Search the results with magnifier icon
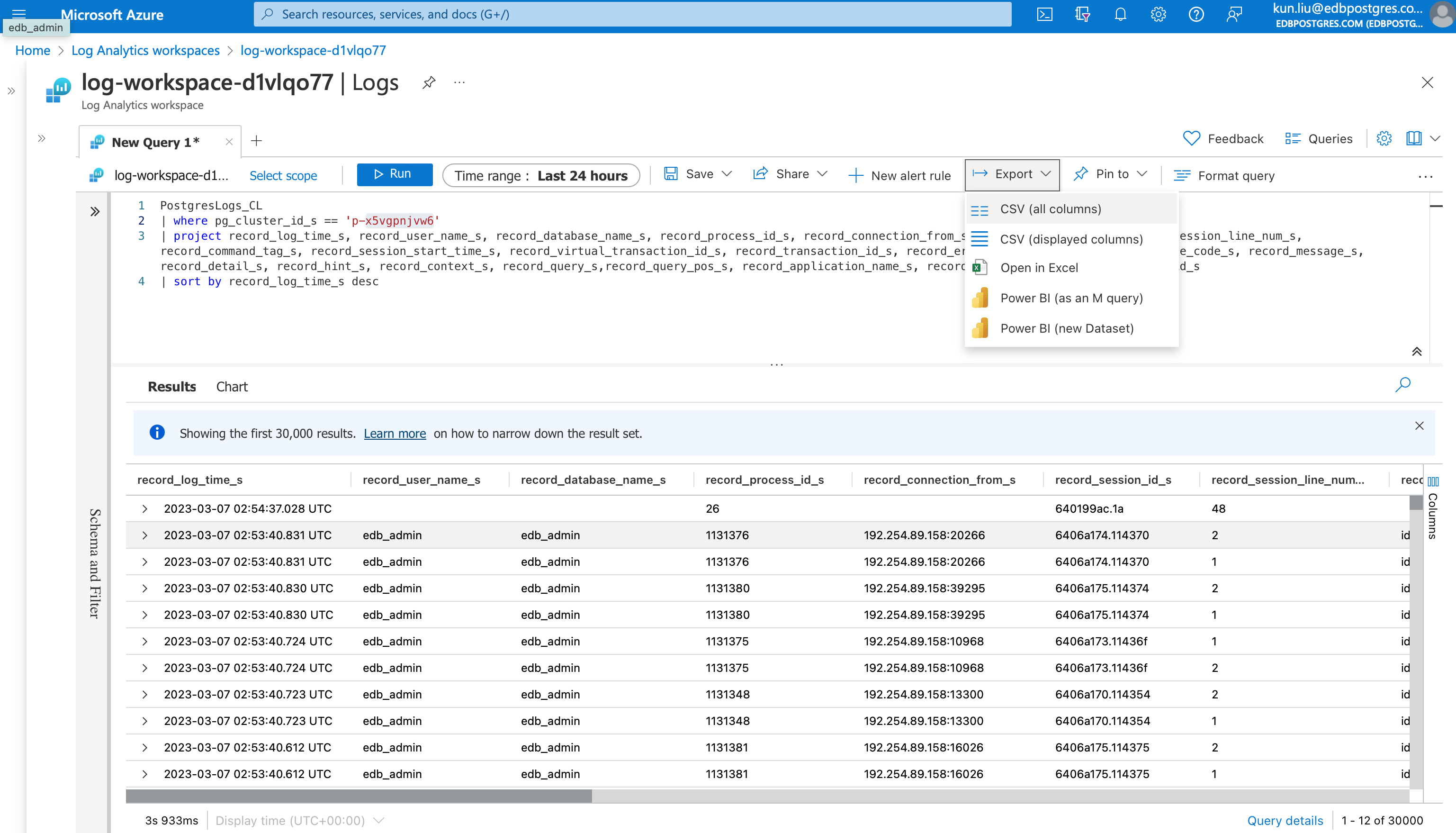Viewport: 1456px width, 833px height. point(1402,384)
